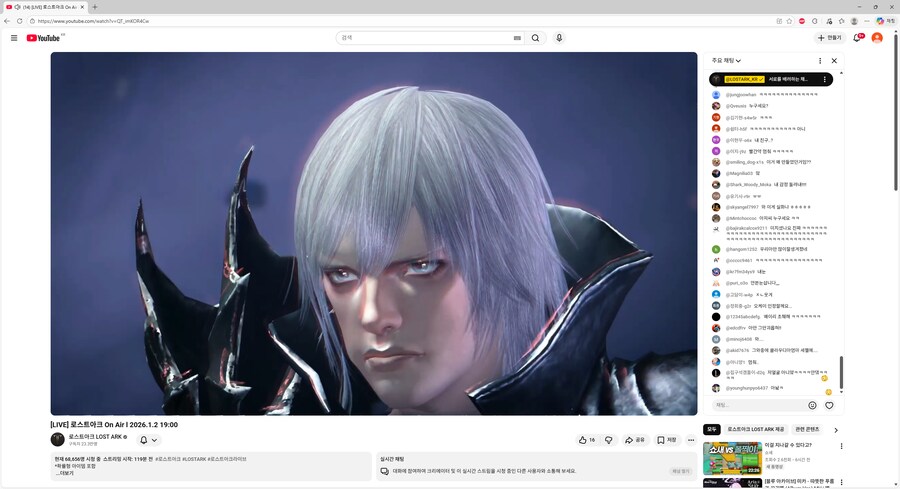900x489 pixels.
Task: Go back with browser back arrow
Action: tap(7, 21)
